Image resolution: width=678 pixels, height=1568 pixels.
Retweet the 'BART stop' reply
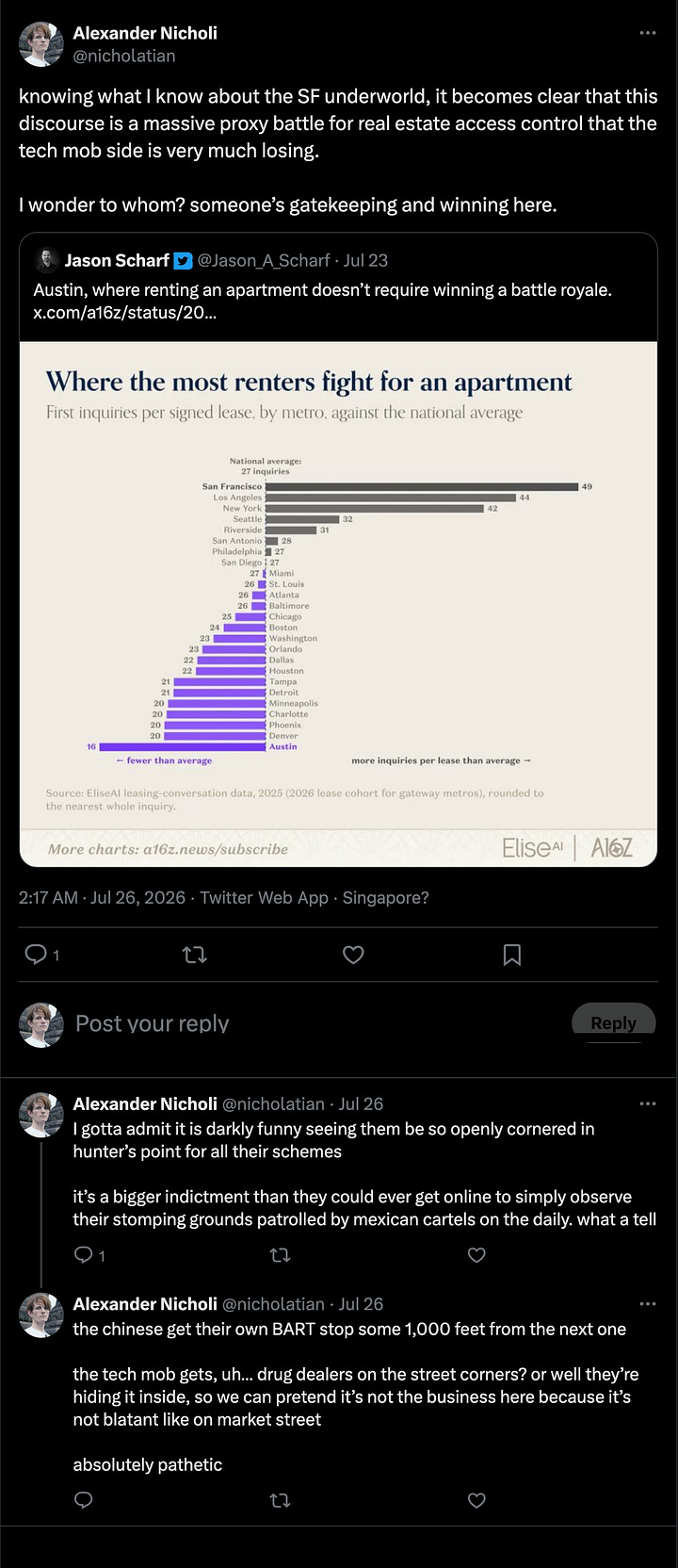coord(280,1499)
